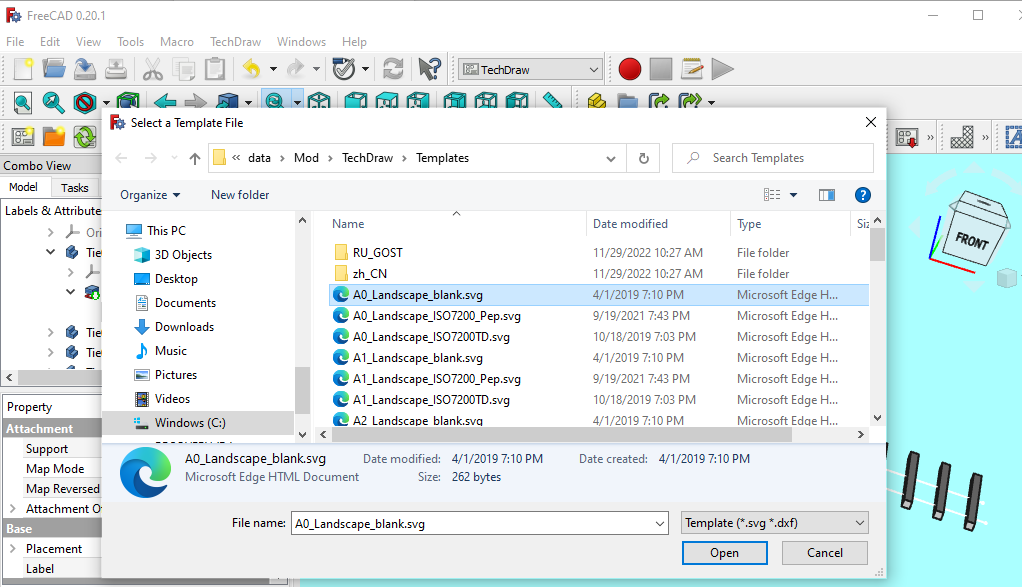Switch to the Model tab
Screen dimensions: 1022x587
[x=23, y=187]
